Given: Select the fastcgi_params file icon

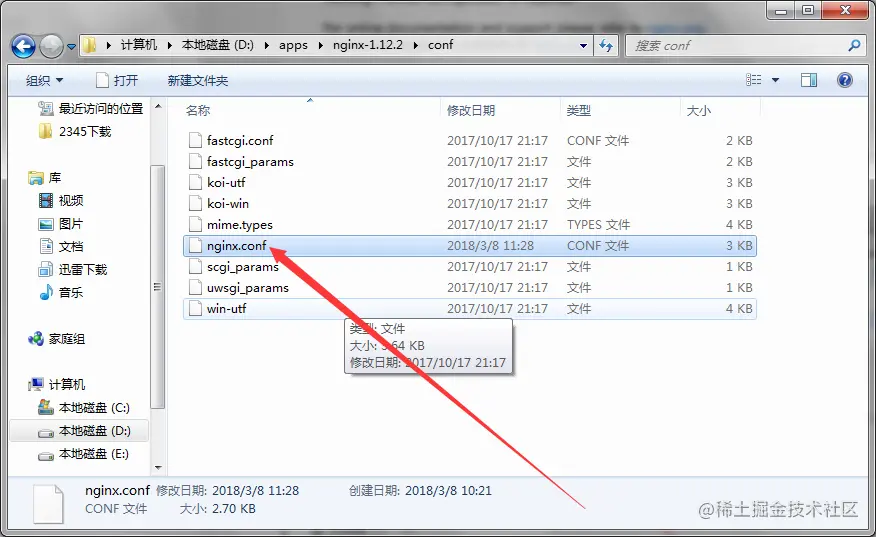Looking at the screenshot, I should (x=195, y=161).
